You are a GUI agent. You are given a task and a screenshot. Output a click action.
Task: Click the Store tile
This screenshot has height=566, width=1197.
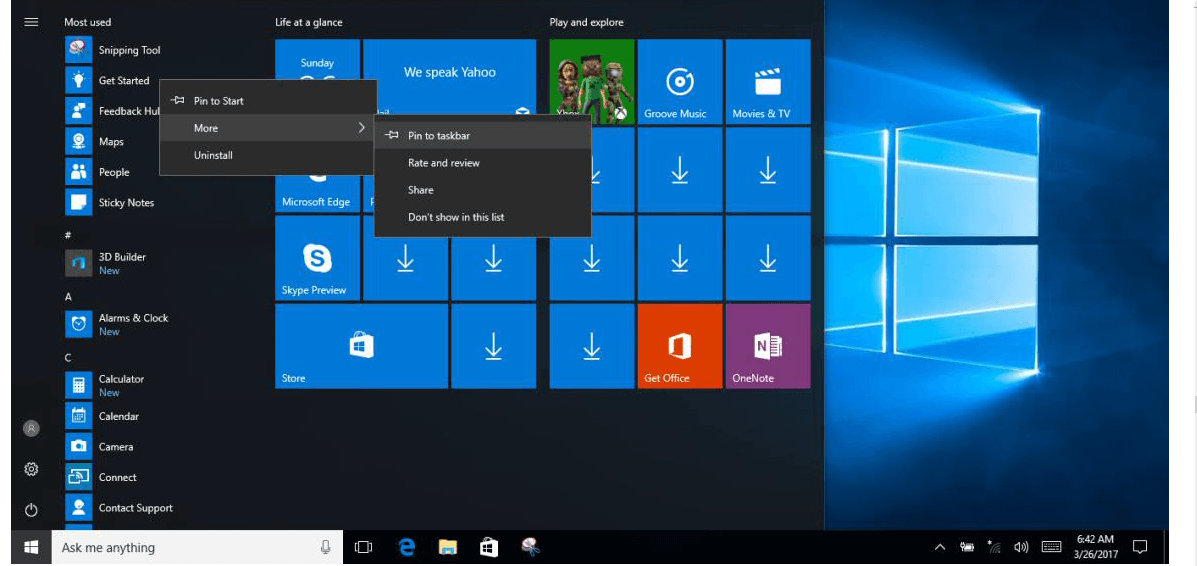point(361,346)
